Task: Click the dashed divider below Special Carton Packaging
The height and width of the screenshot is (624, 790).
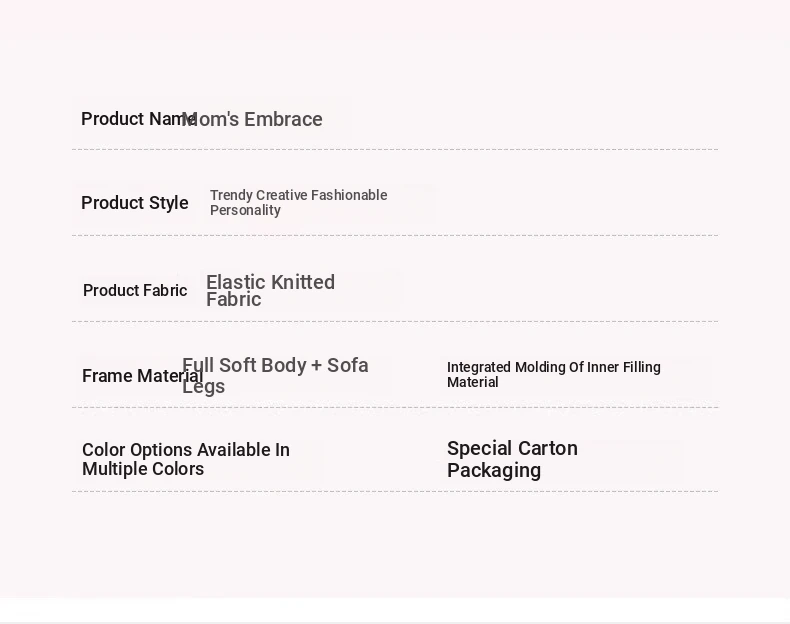Action: tap(580, 492)
